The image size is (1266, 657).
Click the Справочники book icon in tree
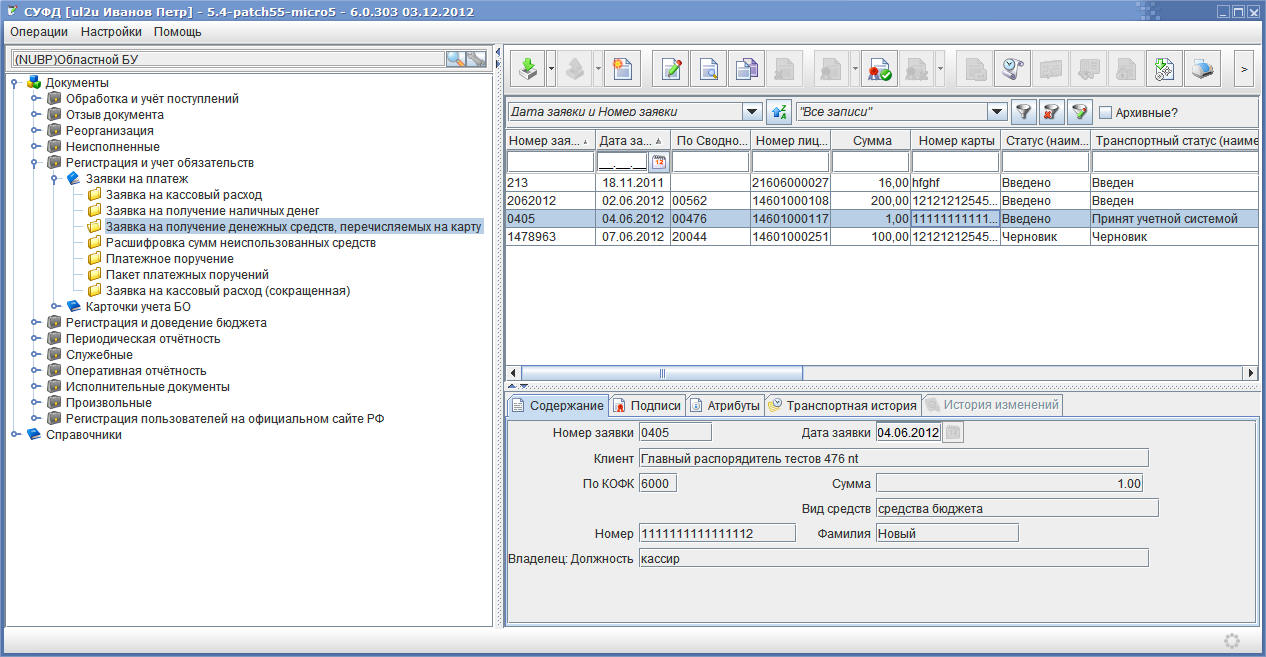[x=33, y=435]
